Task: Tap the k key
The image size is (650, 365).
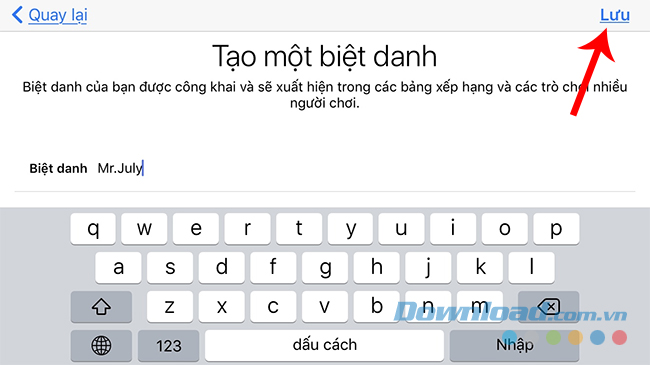Action: click(x=480, y=268)
